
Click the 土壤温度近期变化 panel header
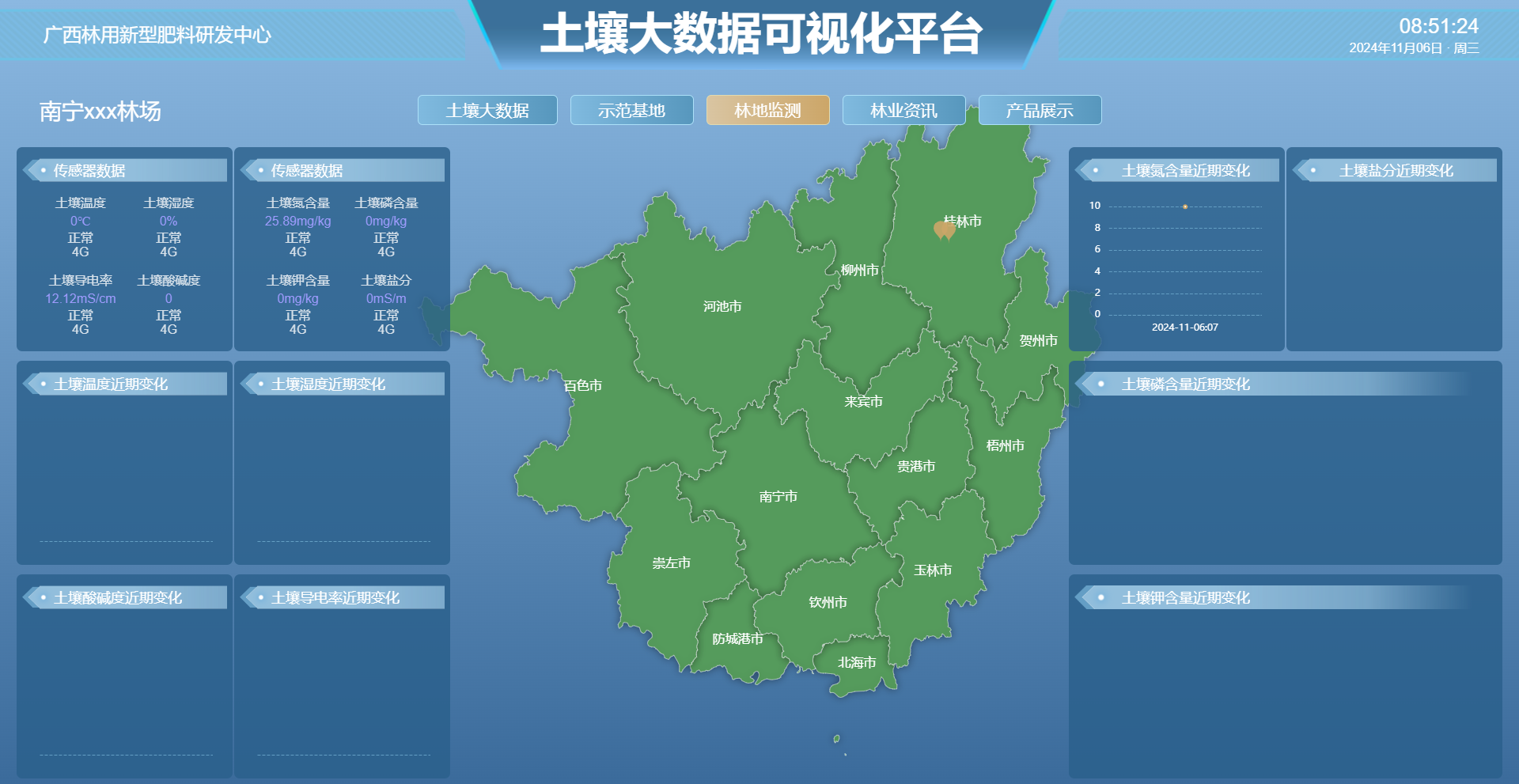111,384
